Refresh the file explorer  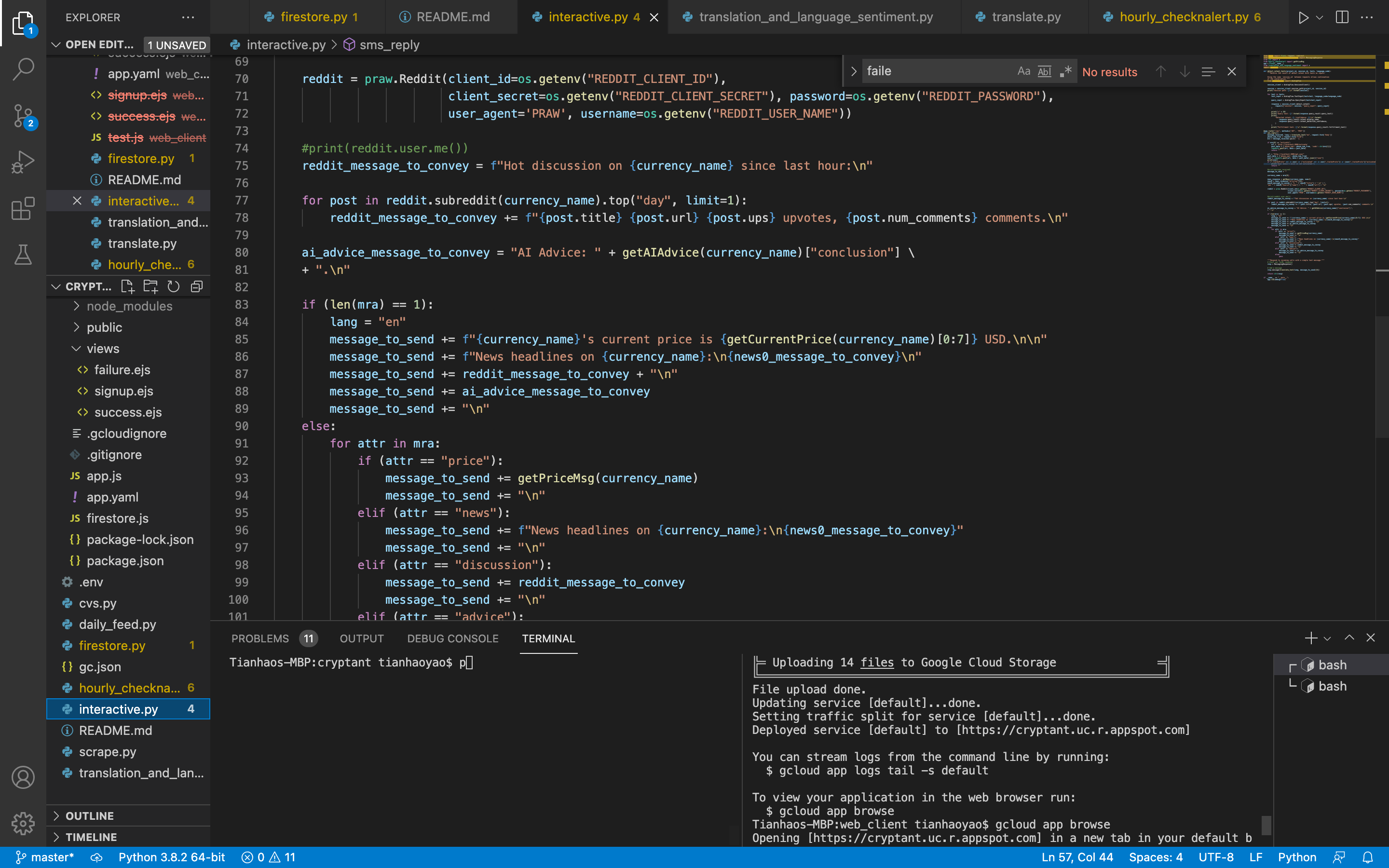(x=173, y=286)
